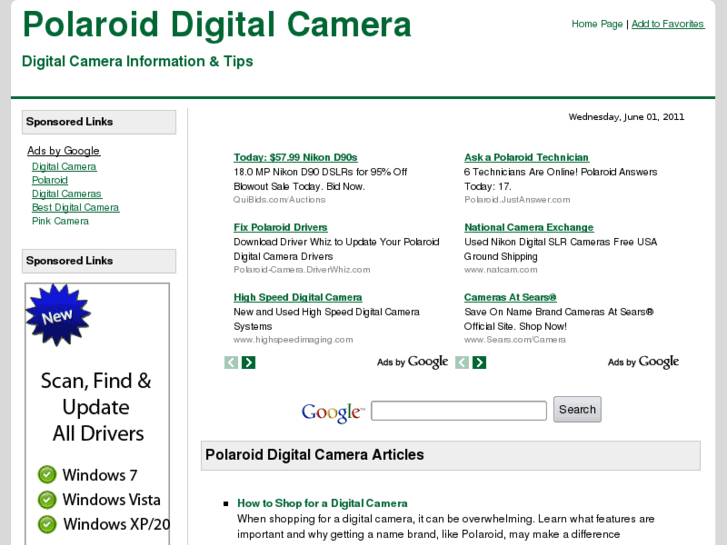Click Polaroid.JustAnswer.com ad URL
727x545 pixels.
pyautogui.click(x=517, y=199)
